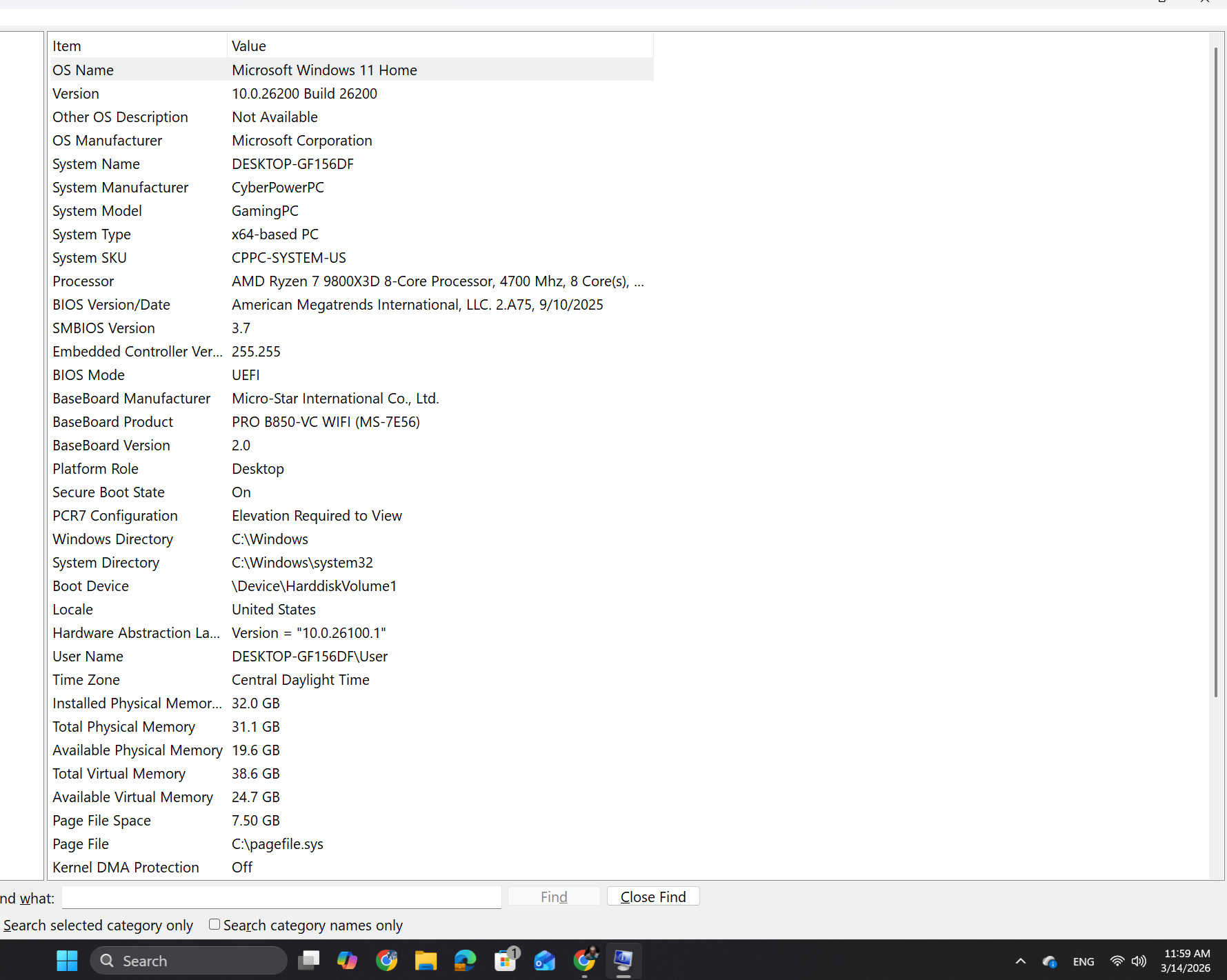This screenshot has width=1227, height=980.
Task: Launch Copilot from the taskbar
Action: tap(347, 961)
